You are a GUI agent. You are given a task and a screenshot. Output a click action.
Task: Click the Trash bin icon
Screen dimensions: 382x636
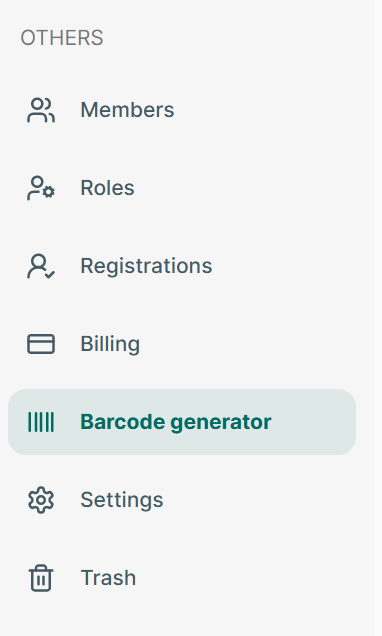(41, 578)
